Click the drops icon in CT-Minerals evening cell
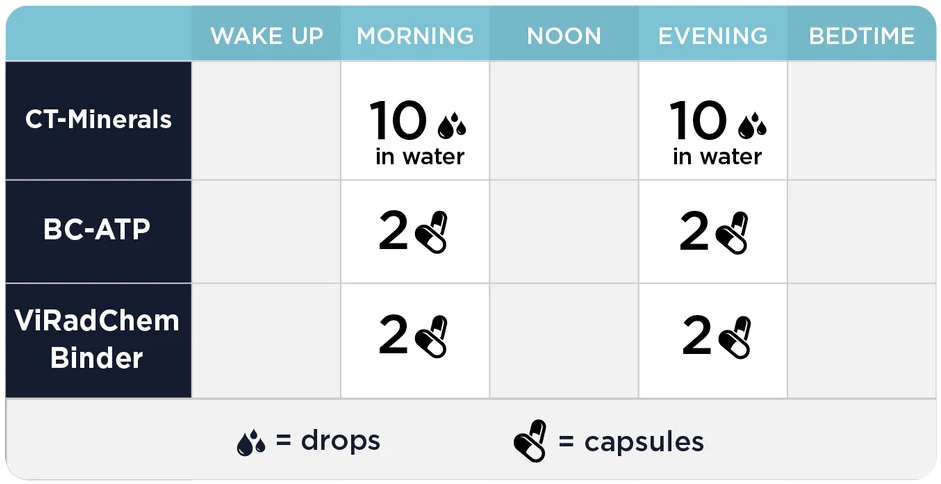The width and height of the screenshot is (941, 484). coord(752,125)
